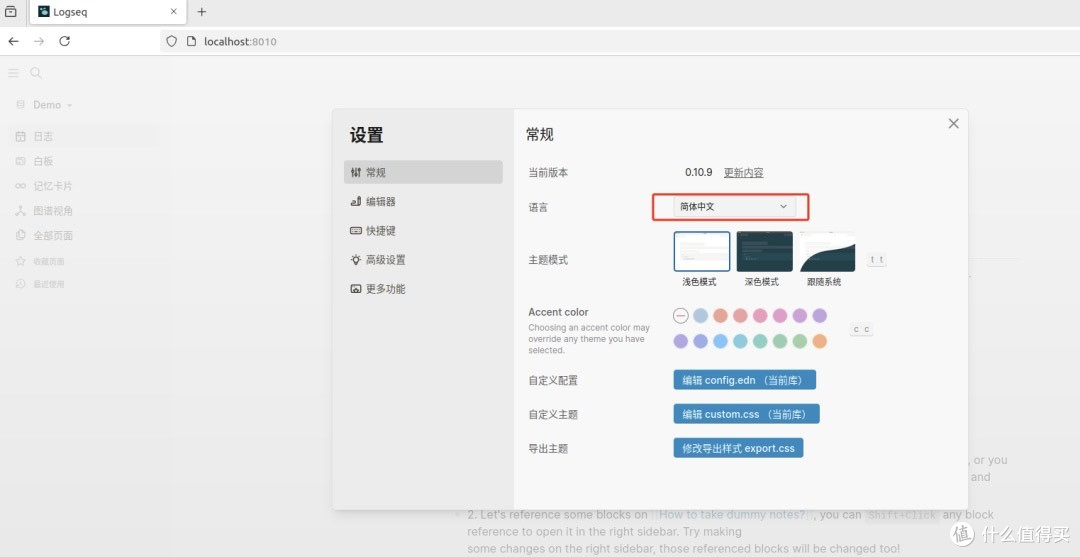Screen dimensions: 1080x557
Task: Click the Accent color heading text
Action: click(x=559, y=312)
